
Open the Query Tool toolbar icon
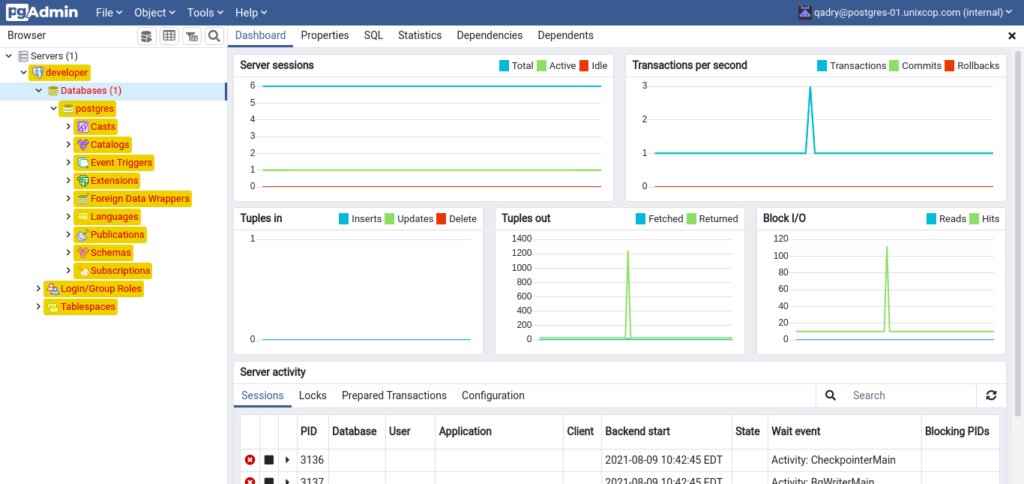147,36
